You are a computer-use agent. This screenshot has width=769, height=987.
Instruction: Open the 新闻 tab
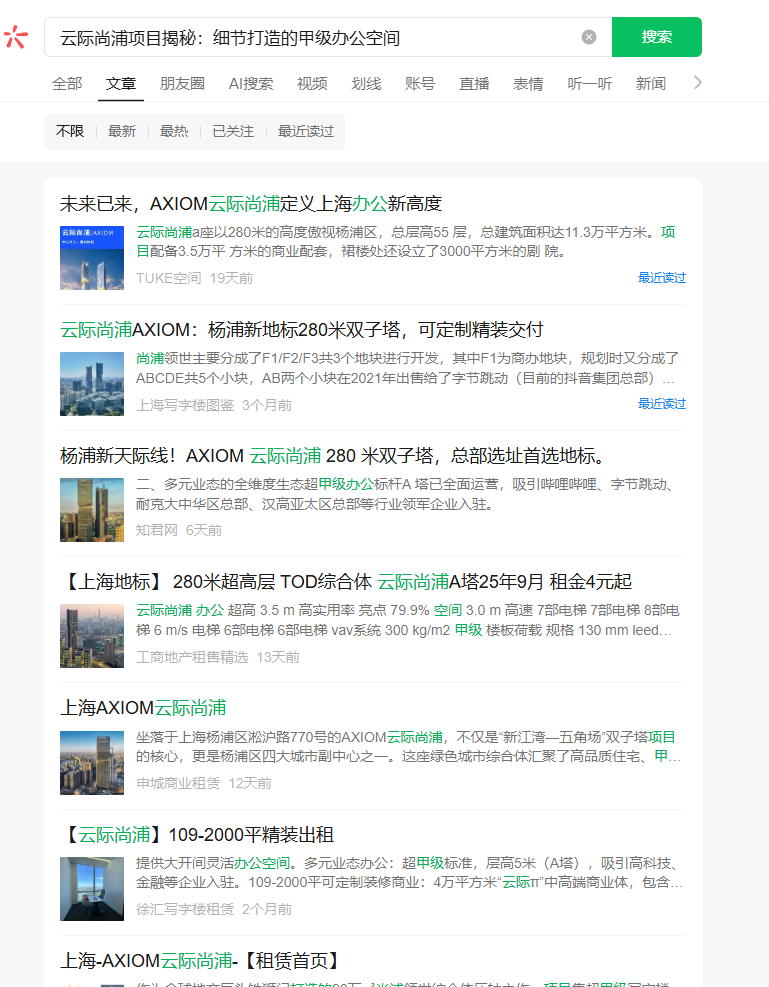(651, 84)
